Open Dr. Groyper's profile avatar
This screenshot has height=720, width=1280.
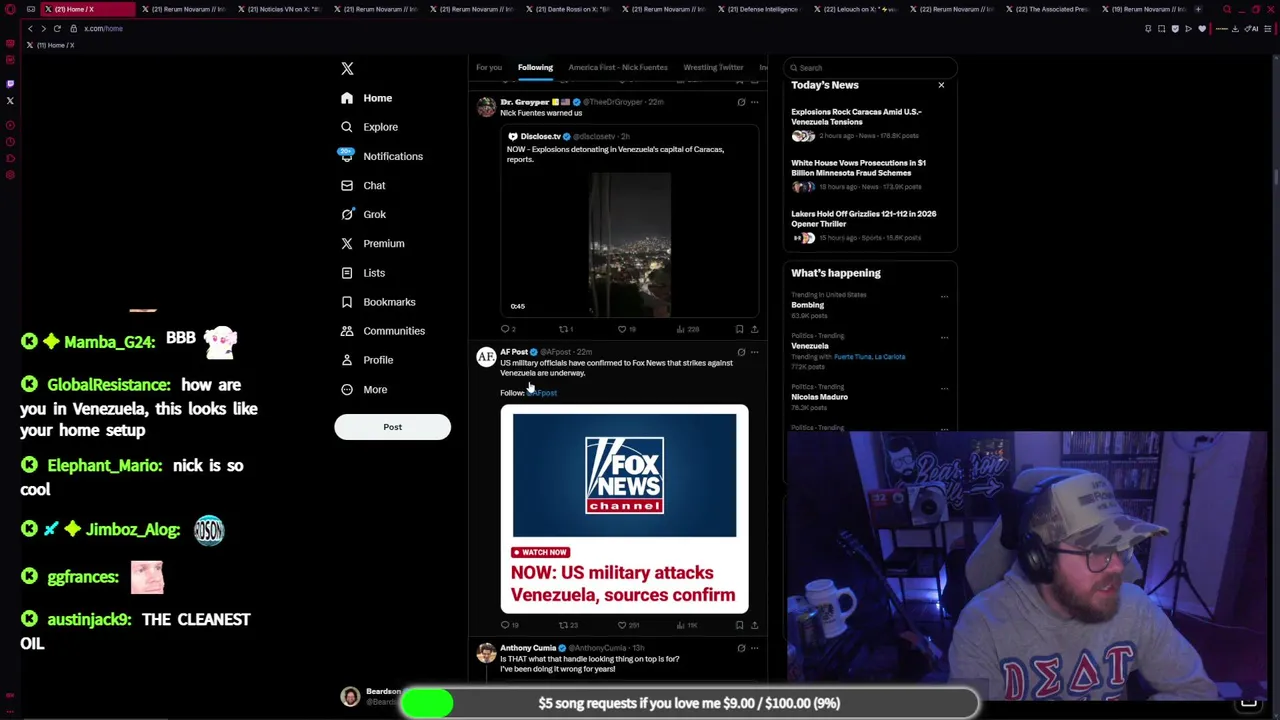tap(486, 106)
